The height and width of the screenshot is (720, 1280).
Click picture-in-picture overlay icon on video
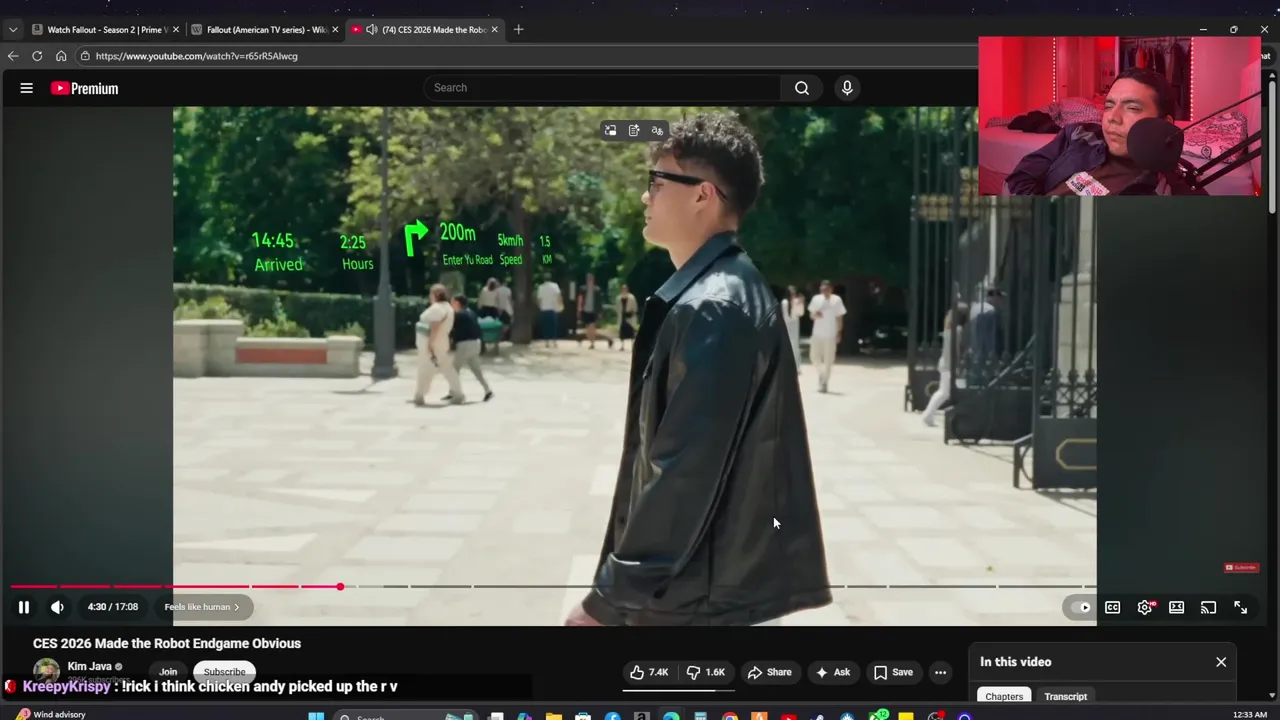click(611, 131)
